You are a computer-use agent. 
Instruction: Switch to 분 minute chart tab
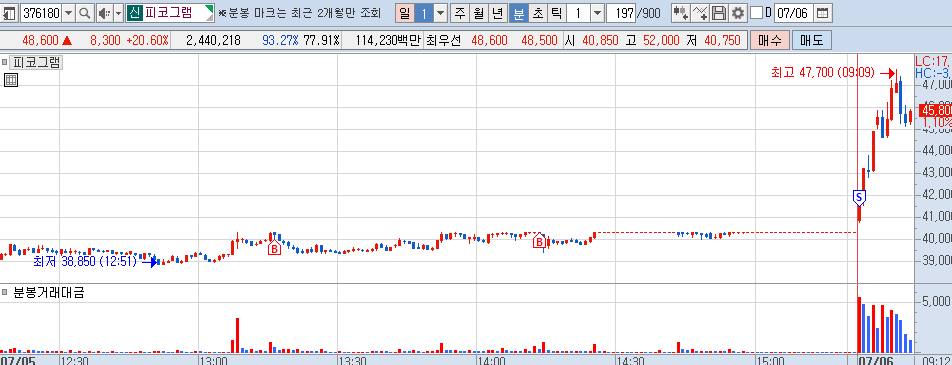[x=518, y=13]
